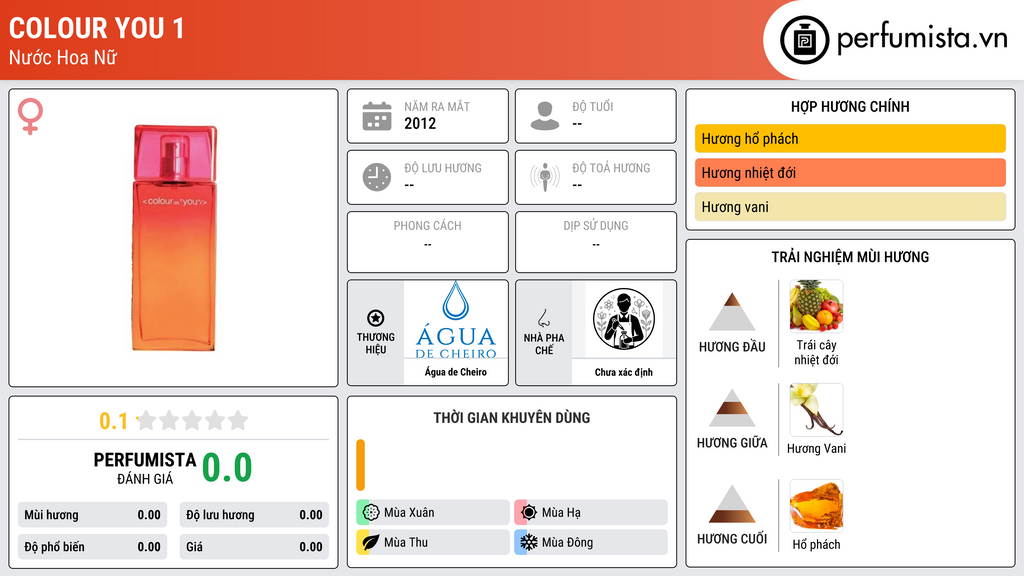Open the Água de Cheiro brand logo
The width and height of the screenshot is (1024, 576).
456,320
